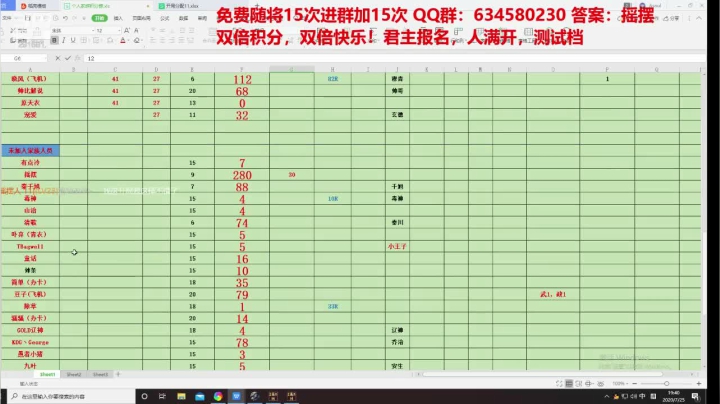Open the Insert ribbon tab
Screen dimensions: 720x404
[x=118, y=18]
